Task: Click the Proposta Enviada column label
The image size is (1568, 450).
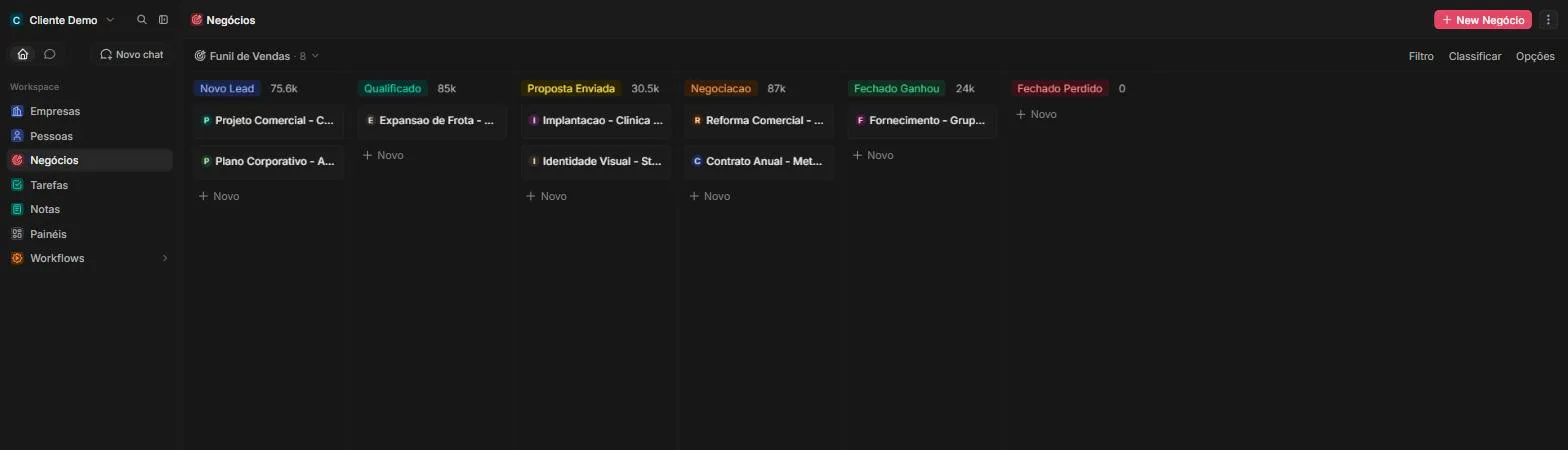Action: point(571,88)
